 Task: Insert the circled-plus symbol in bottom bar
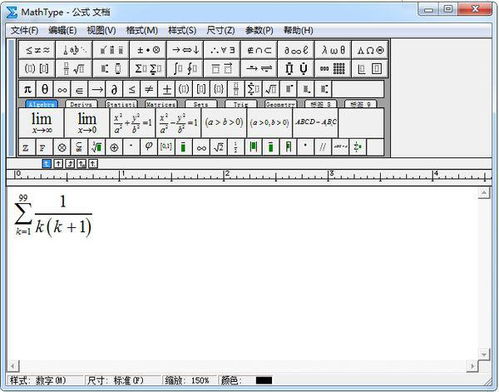pyautogui.click(x=114, y=147)
